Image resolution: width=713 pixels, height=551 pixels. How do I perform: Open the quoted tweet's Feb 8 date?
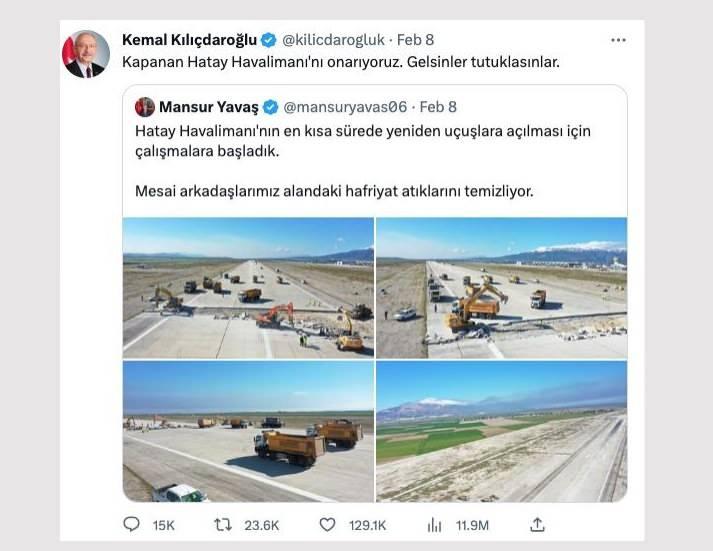(438, 107)
